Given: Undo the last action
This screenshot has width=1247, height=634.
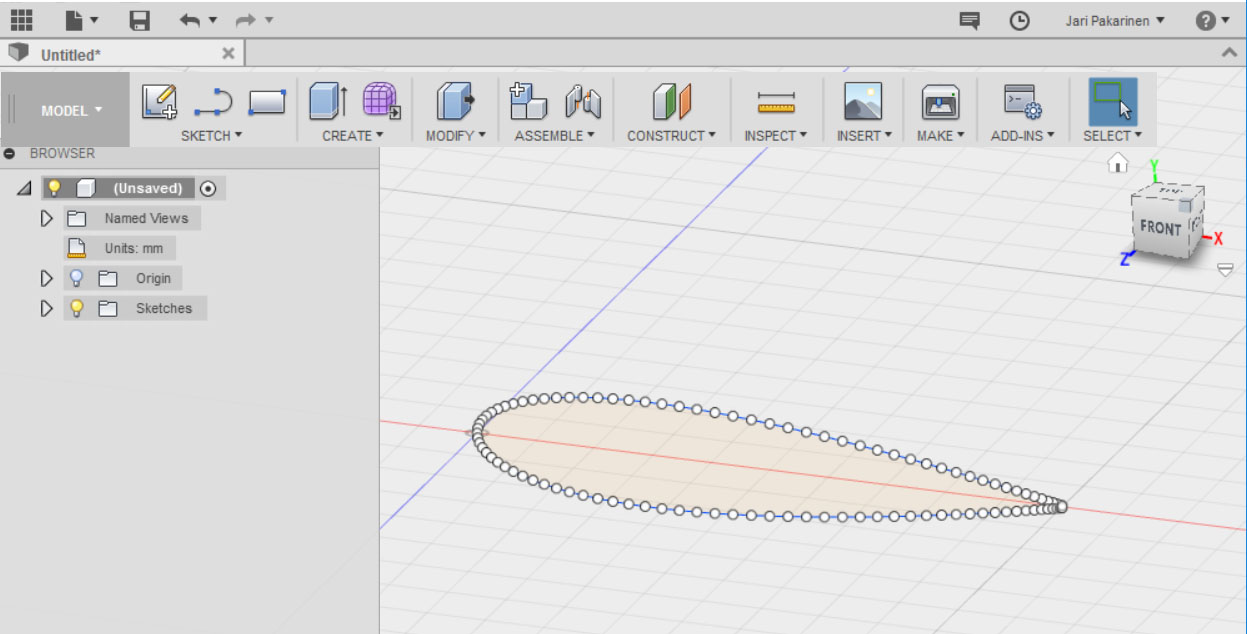Looking at the screenshot, I should coord(190,20).
